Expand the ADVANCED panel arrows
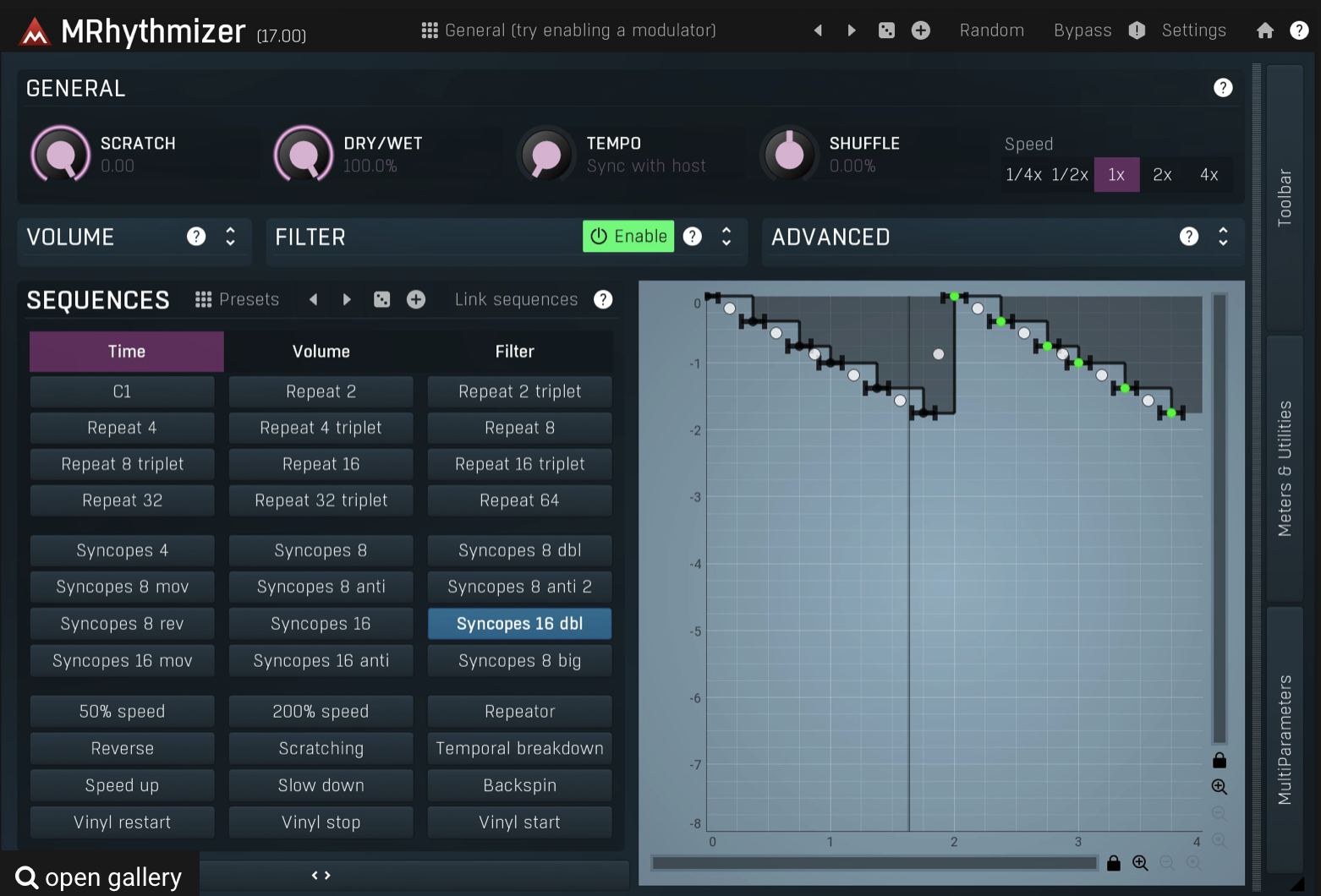This screenshot has height=896, width=1321. tap(1223, 237)
